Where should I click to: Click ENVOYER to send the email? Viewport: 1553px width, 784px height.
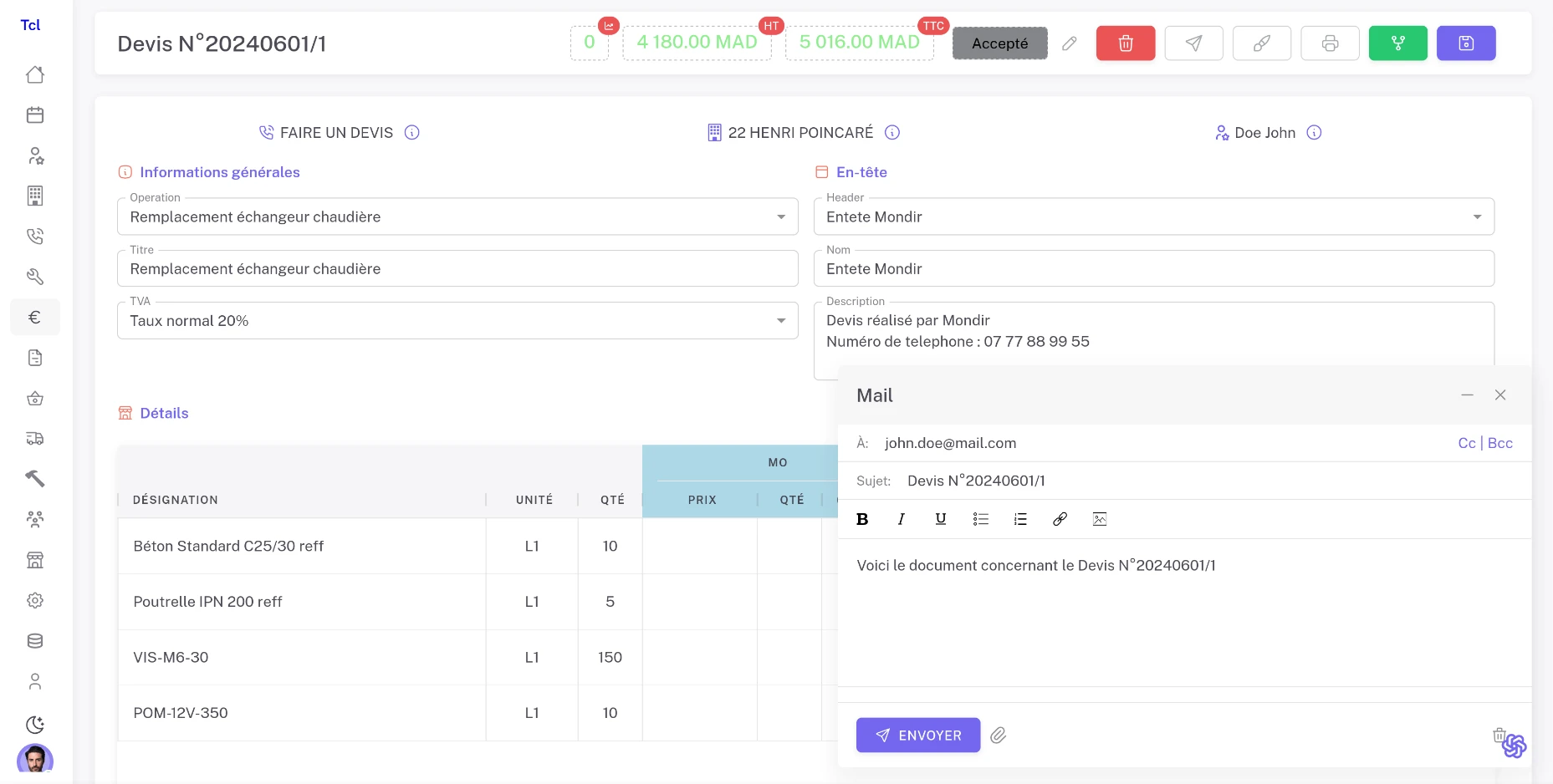pos(917,736)
